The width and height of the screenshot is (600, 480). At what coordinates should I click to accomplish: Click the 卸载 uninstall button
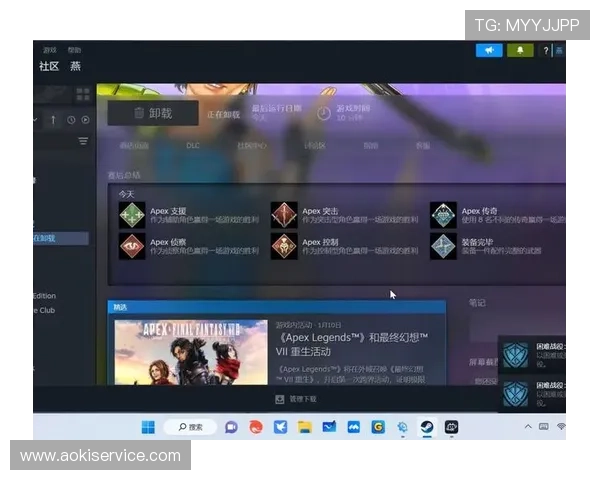click(x=153, y=113)
